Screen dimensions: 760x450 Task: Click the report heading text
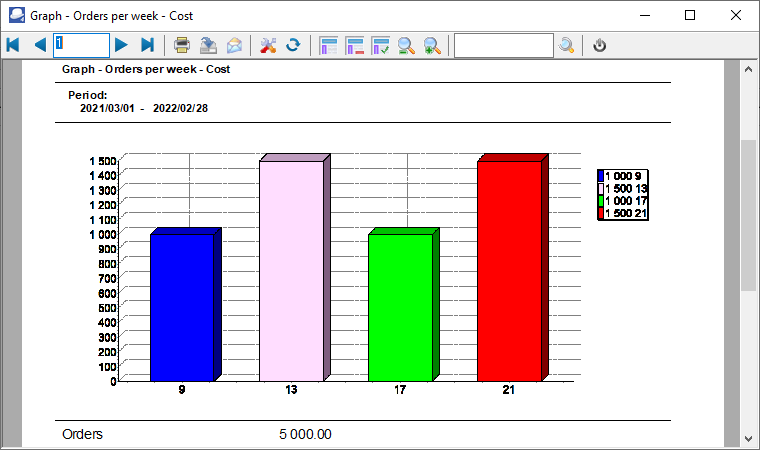pyautogui.click(x=146, y=69)
